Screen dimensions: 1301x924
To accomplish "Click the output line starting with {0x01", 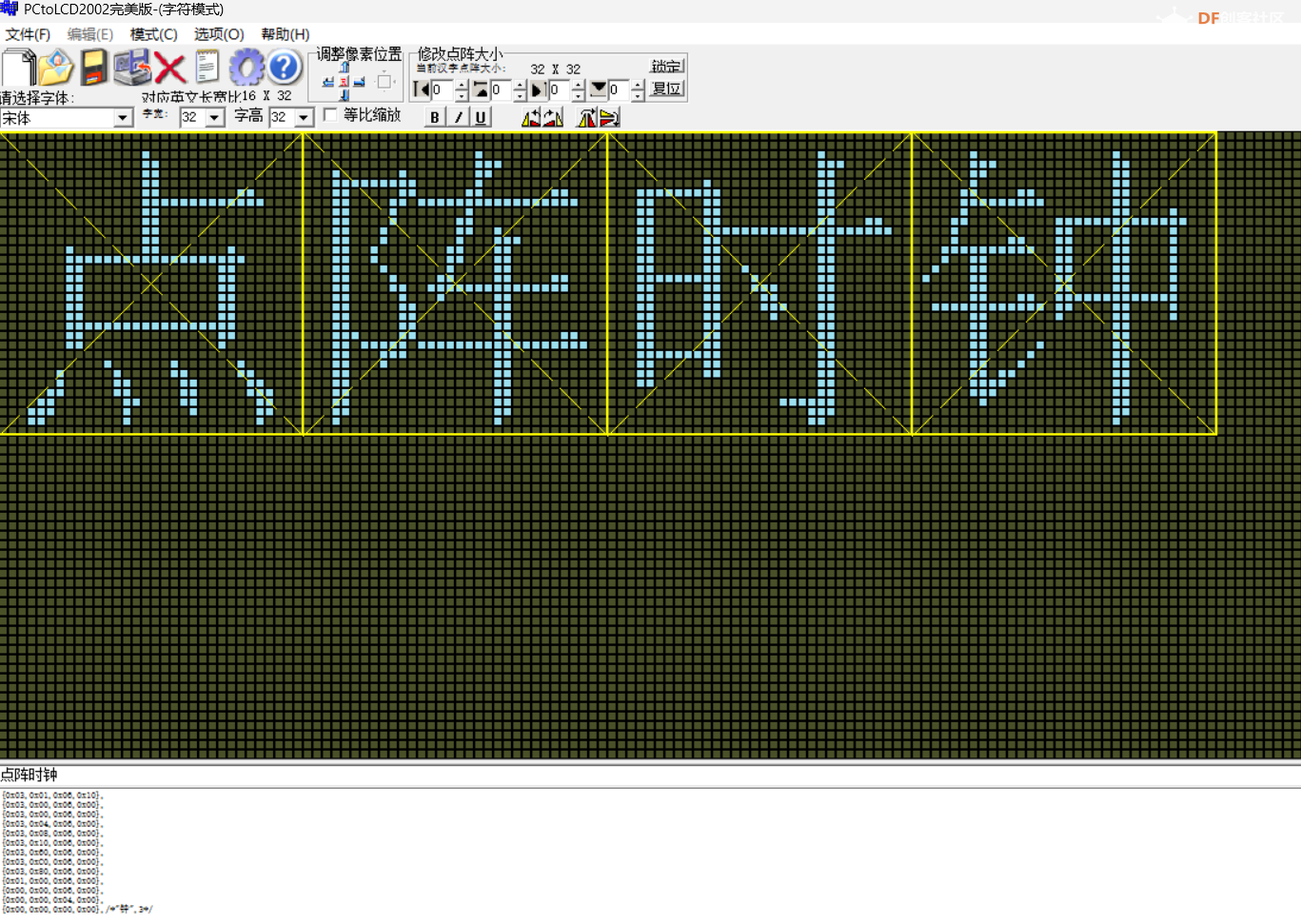I will coord(52,880).
